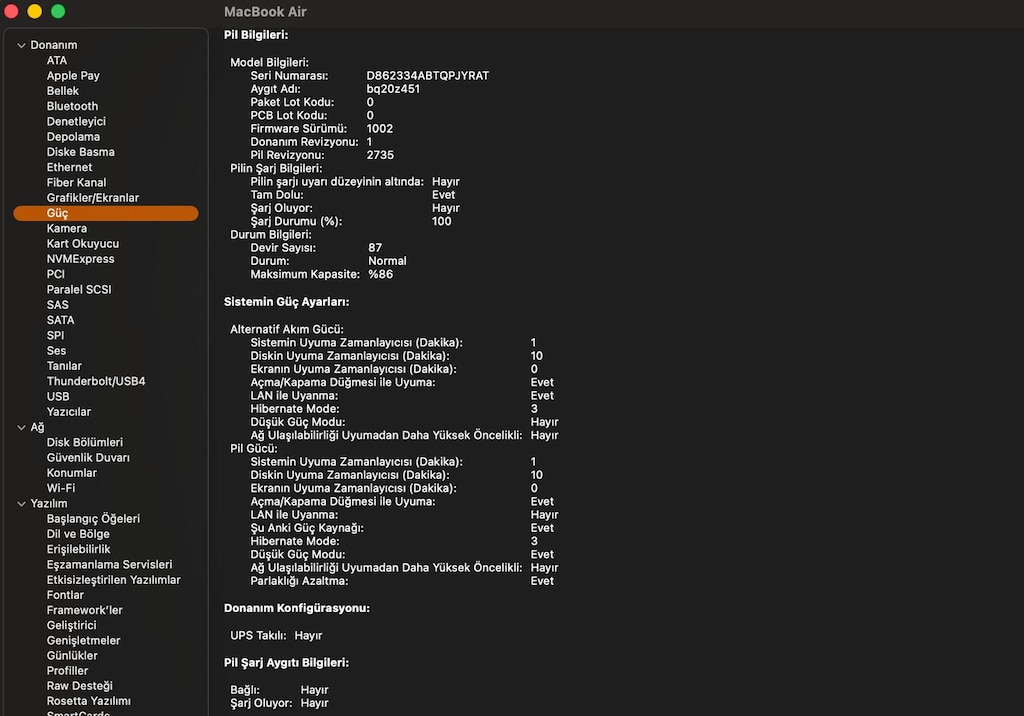
Task: Click the MacBook Air window title
Action: pyautogui.click(x=265, y=12)
